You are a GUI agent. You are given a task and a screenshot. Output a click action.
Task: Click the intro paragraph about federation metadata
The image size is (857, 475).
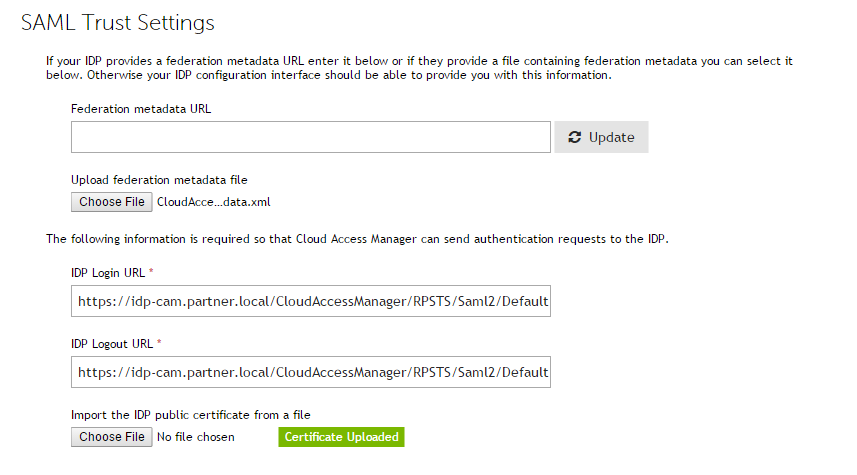[x=420, y=68]
